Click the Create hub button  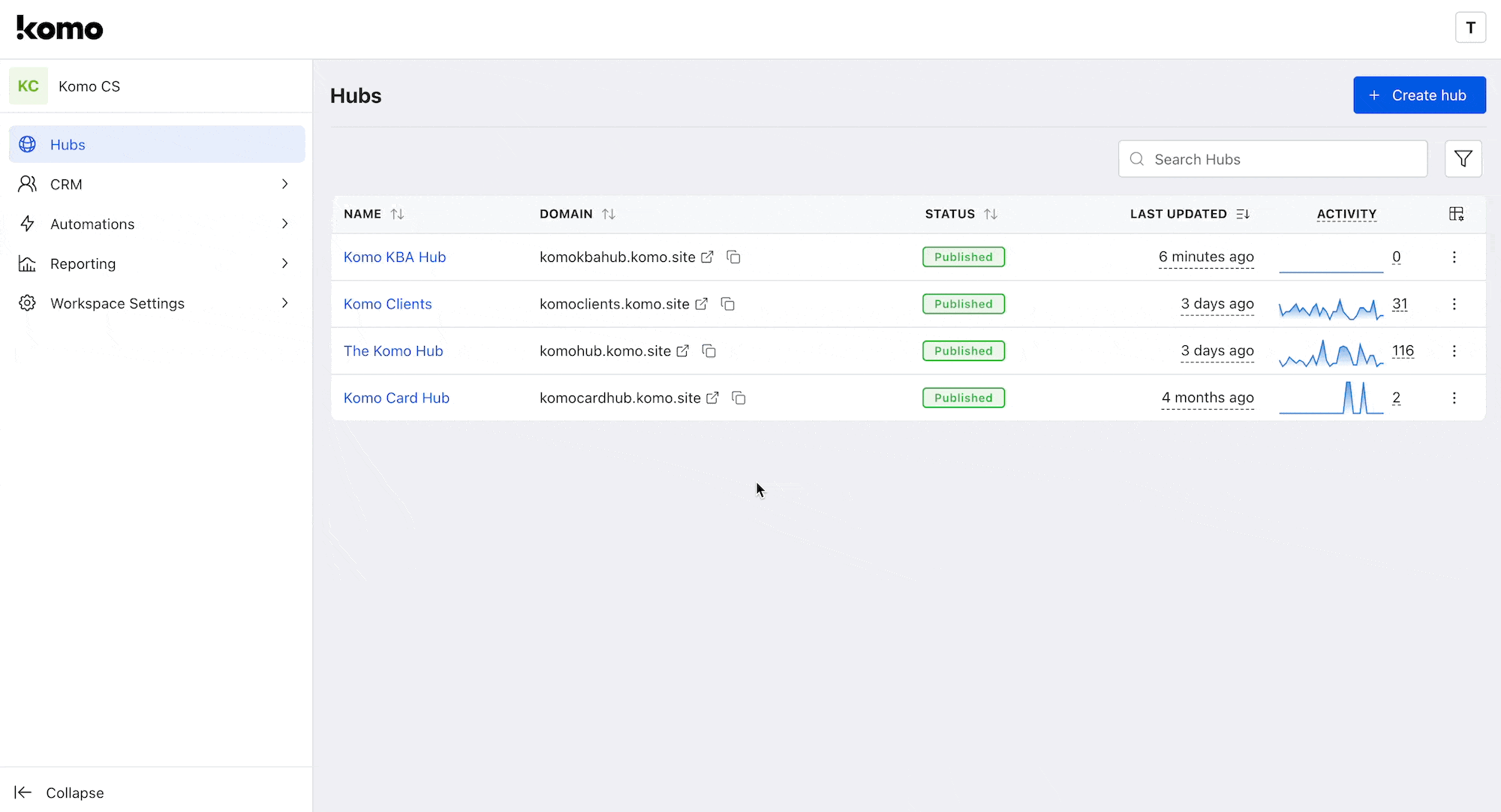(1419, 94)
